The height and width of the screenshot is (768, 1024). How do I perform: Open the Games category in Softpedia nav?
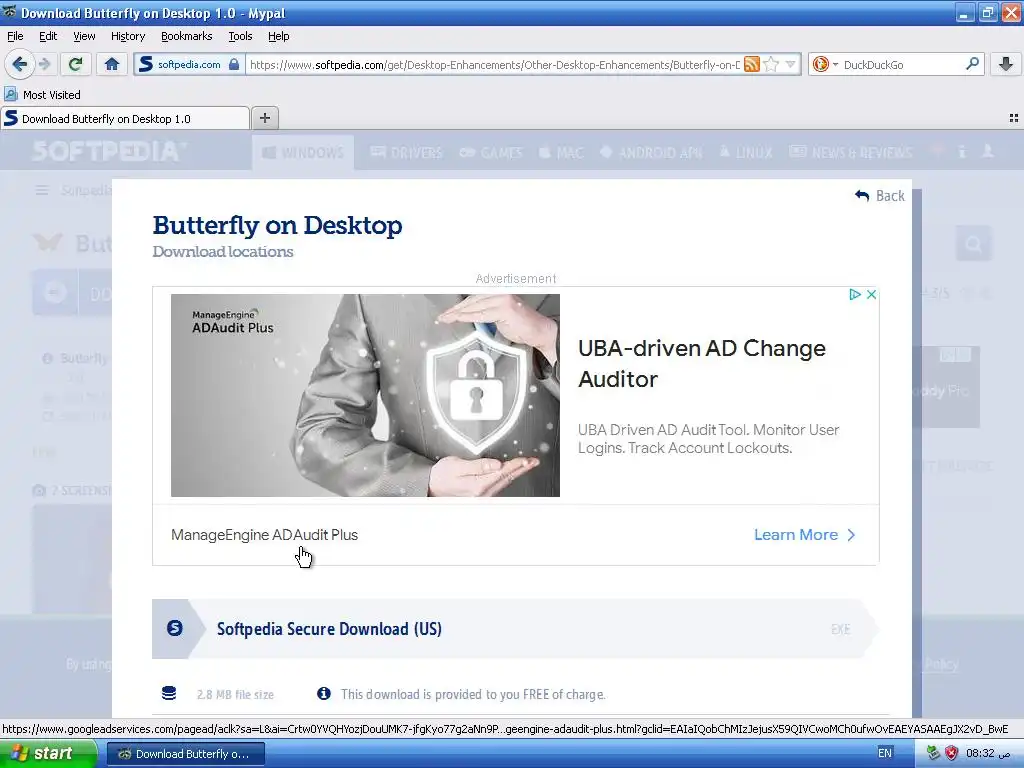(x=490, y=153)
